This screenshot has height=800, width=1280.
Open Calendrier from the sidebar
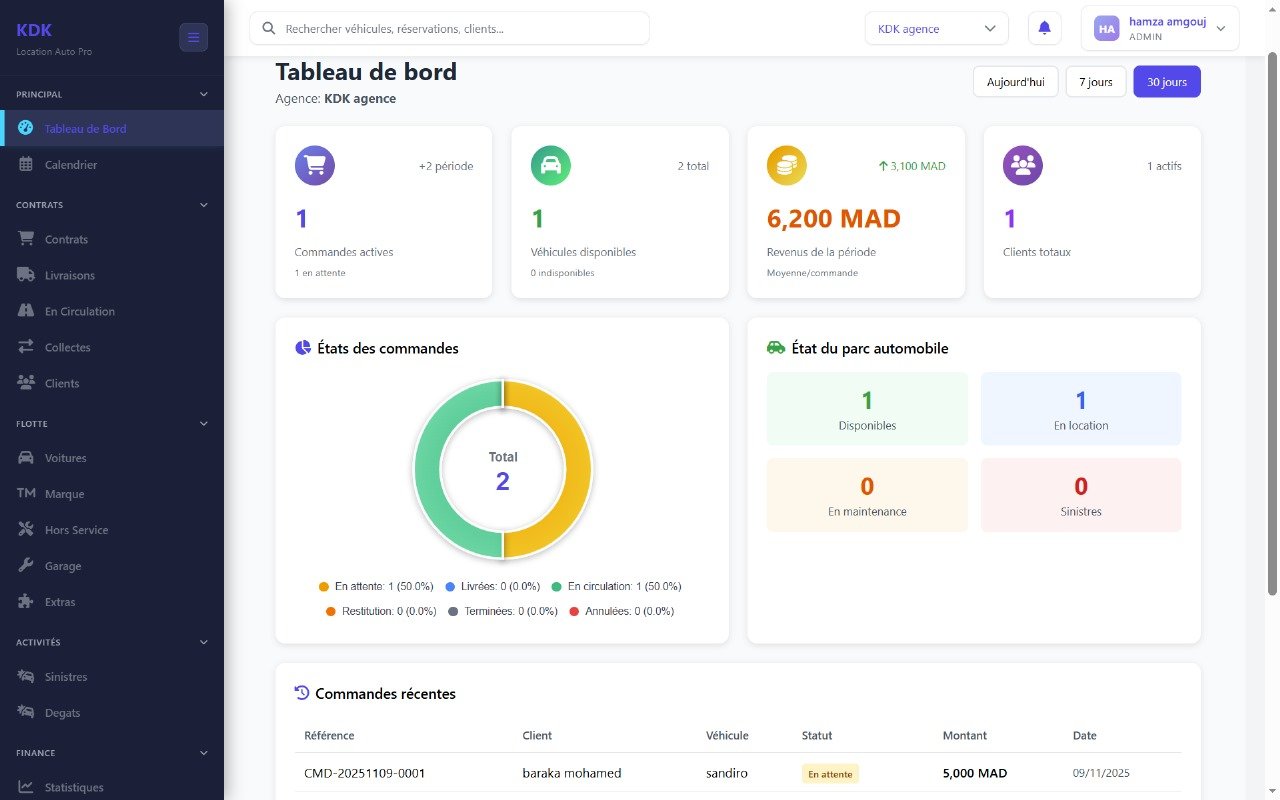(70, 165)
